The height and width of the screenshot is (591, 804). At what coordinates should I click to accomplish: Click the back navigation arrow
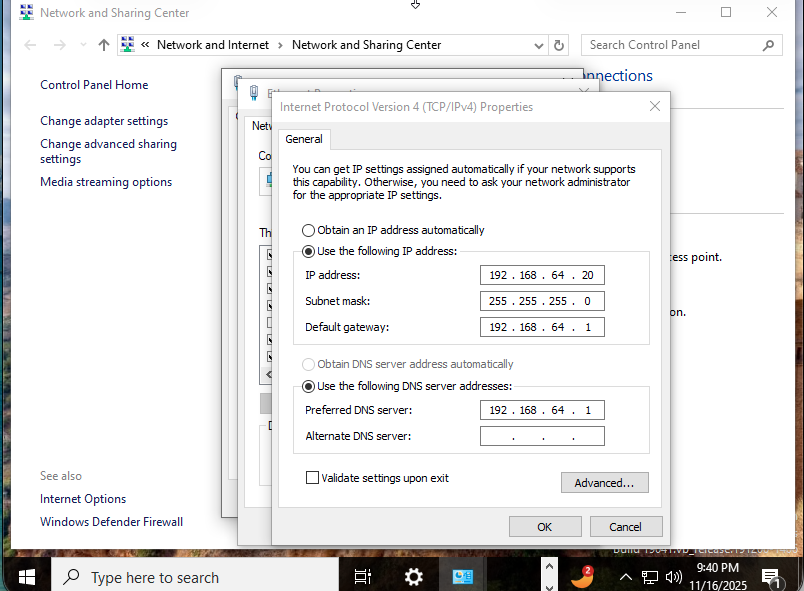[30, 44]
